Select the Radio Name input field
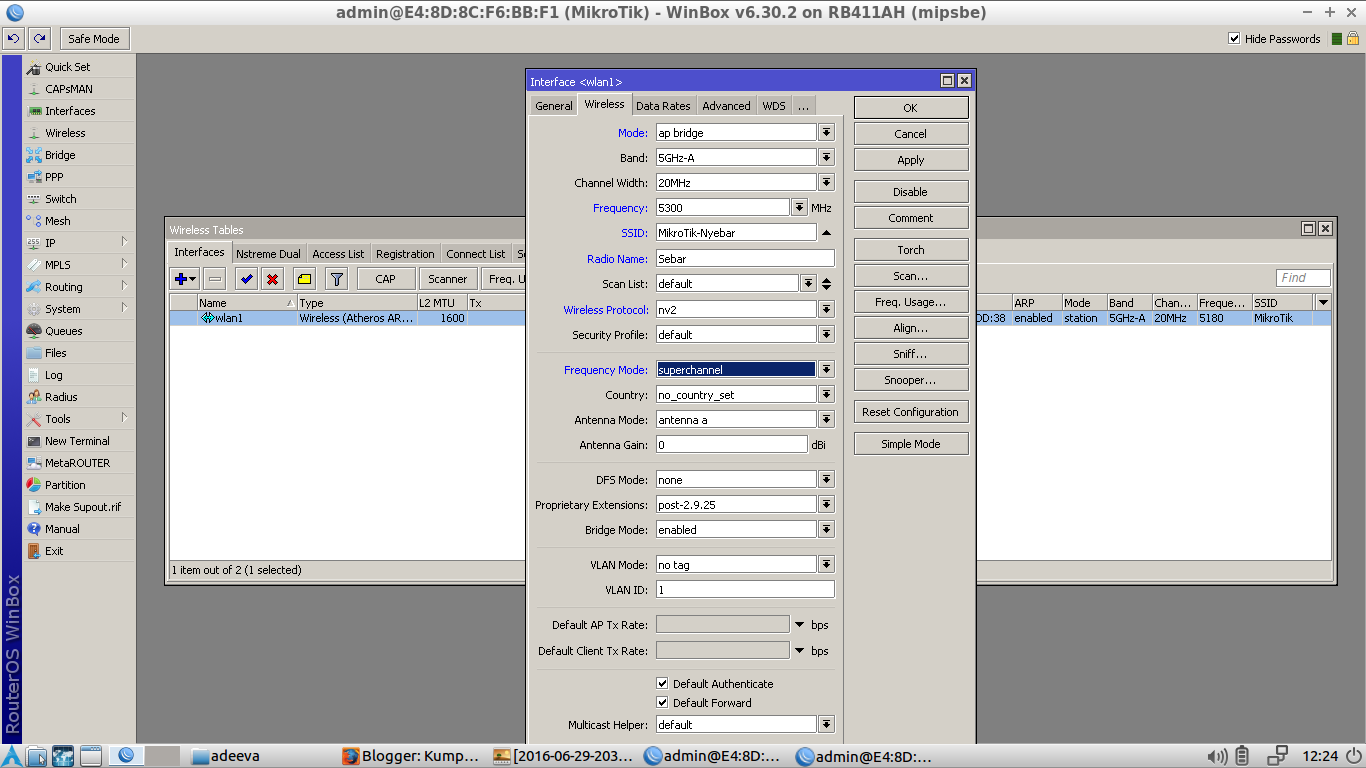Screen dimensions: 1366x768 click(745, 258)
